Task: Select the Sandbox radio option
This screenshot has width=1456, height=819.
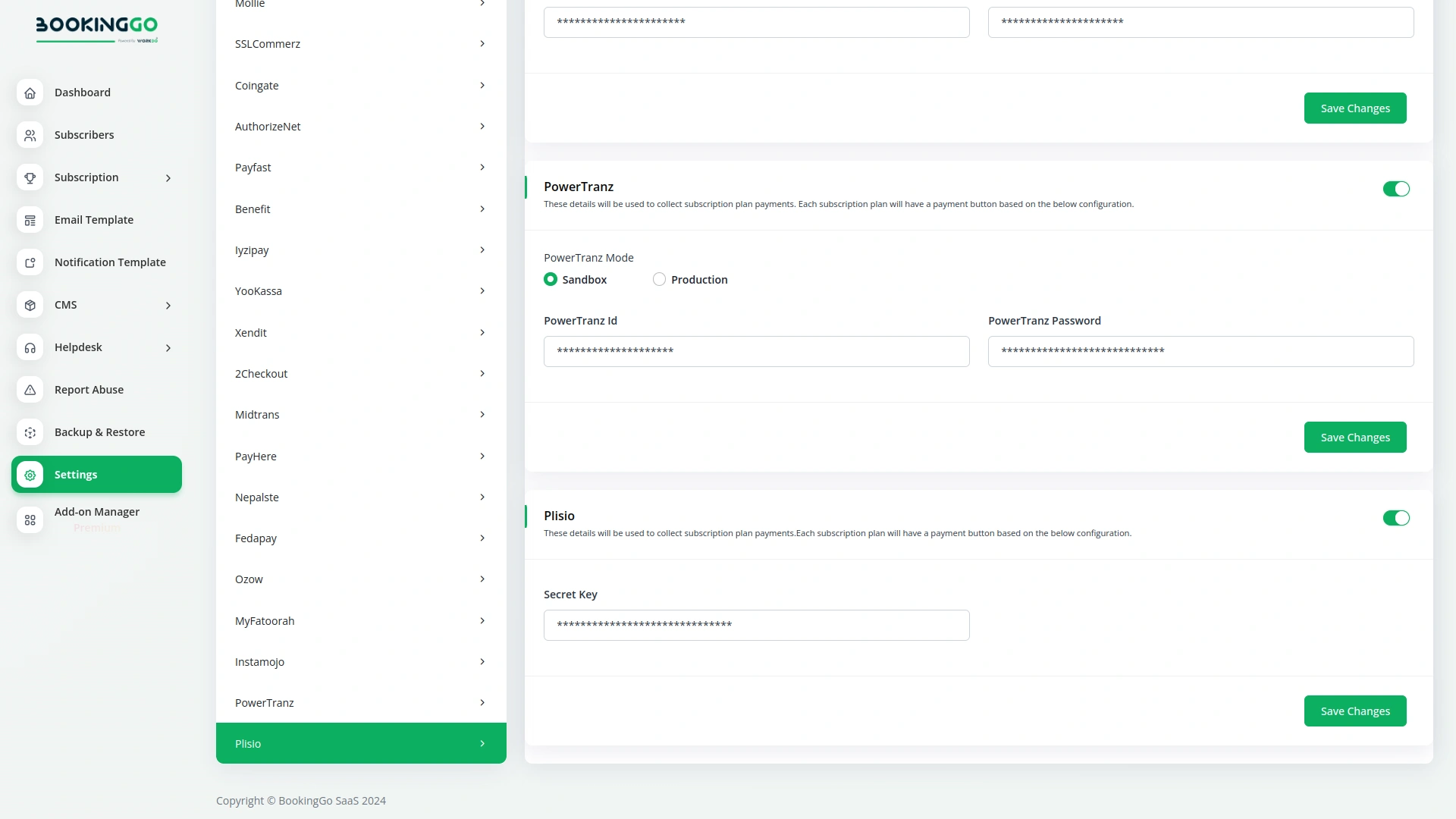Action: pyautogui.click(x=551, y=279)
